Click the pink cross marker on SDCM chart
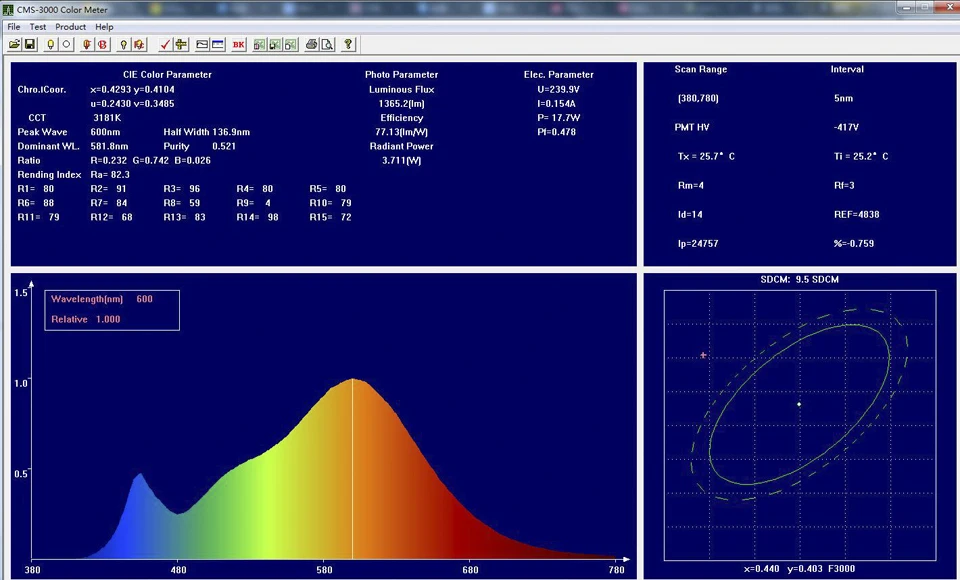The width and height of the screenshot is (960, 580). coord(703,355)
